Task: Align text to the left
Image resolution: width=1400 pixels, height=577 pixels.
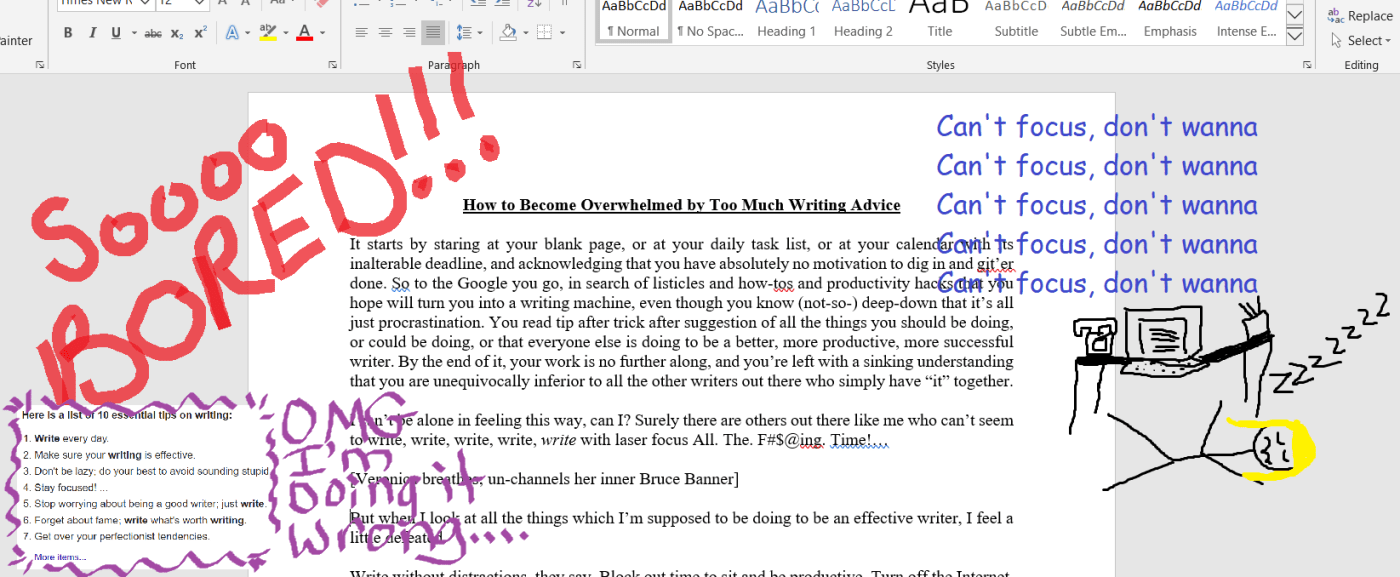Action: click(361, 33)
